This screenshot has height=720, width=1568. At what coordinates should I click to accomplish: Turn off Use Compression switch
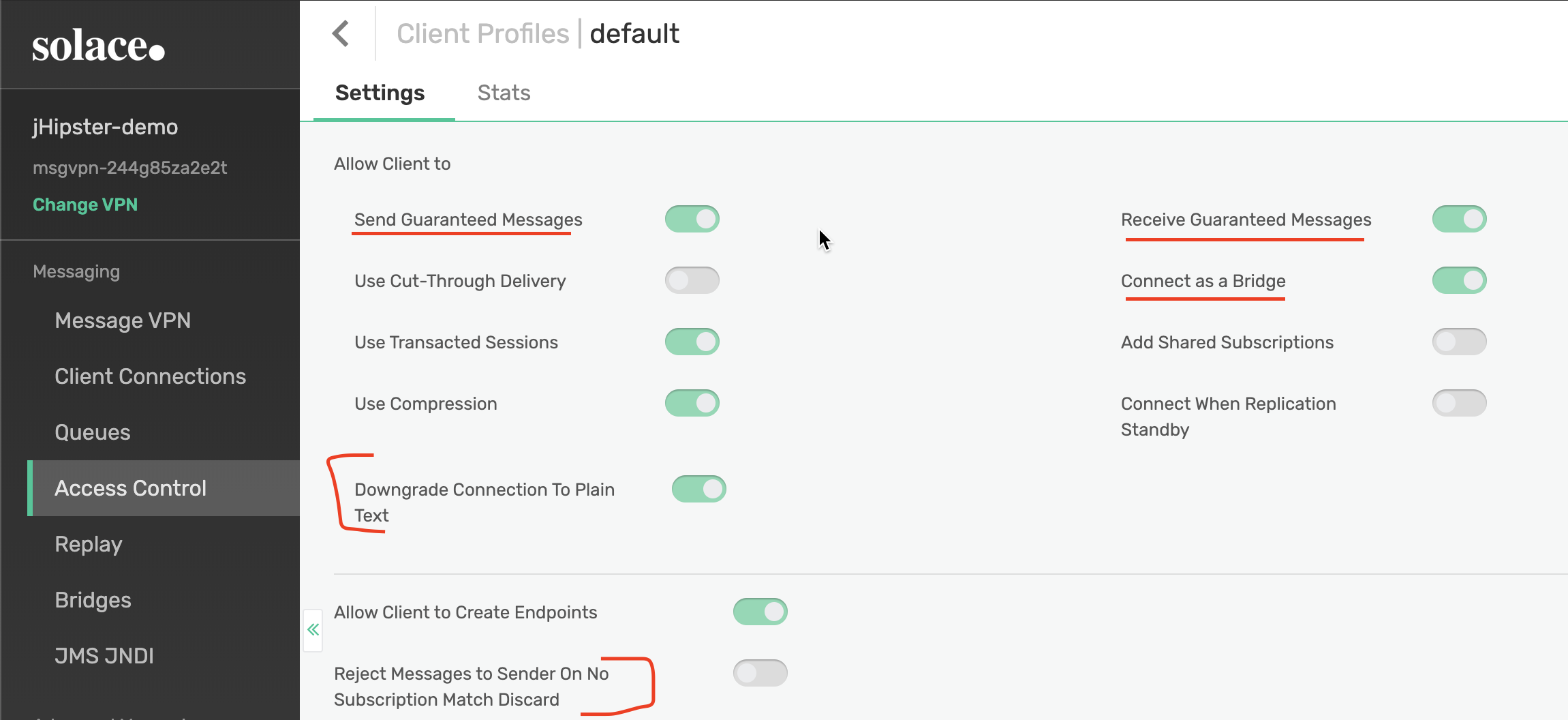pyautogui.click(x=692, y=403)
